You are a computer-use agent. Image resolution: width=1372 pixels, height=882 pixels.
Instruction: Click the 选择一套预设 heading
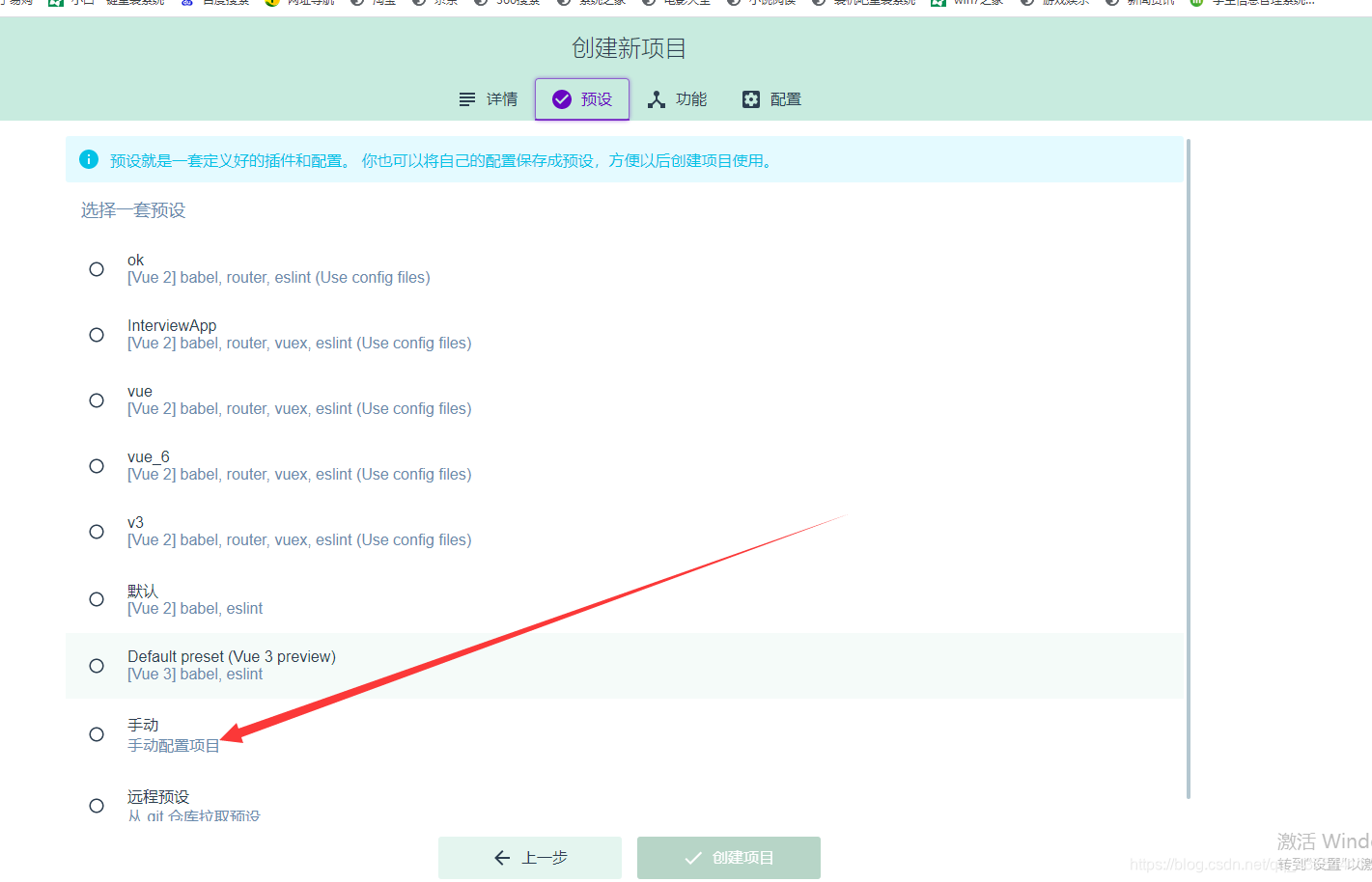pos(133,210)
